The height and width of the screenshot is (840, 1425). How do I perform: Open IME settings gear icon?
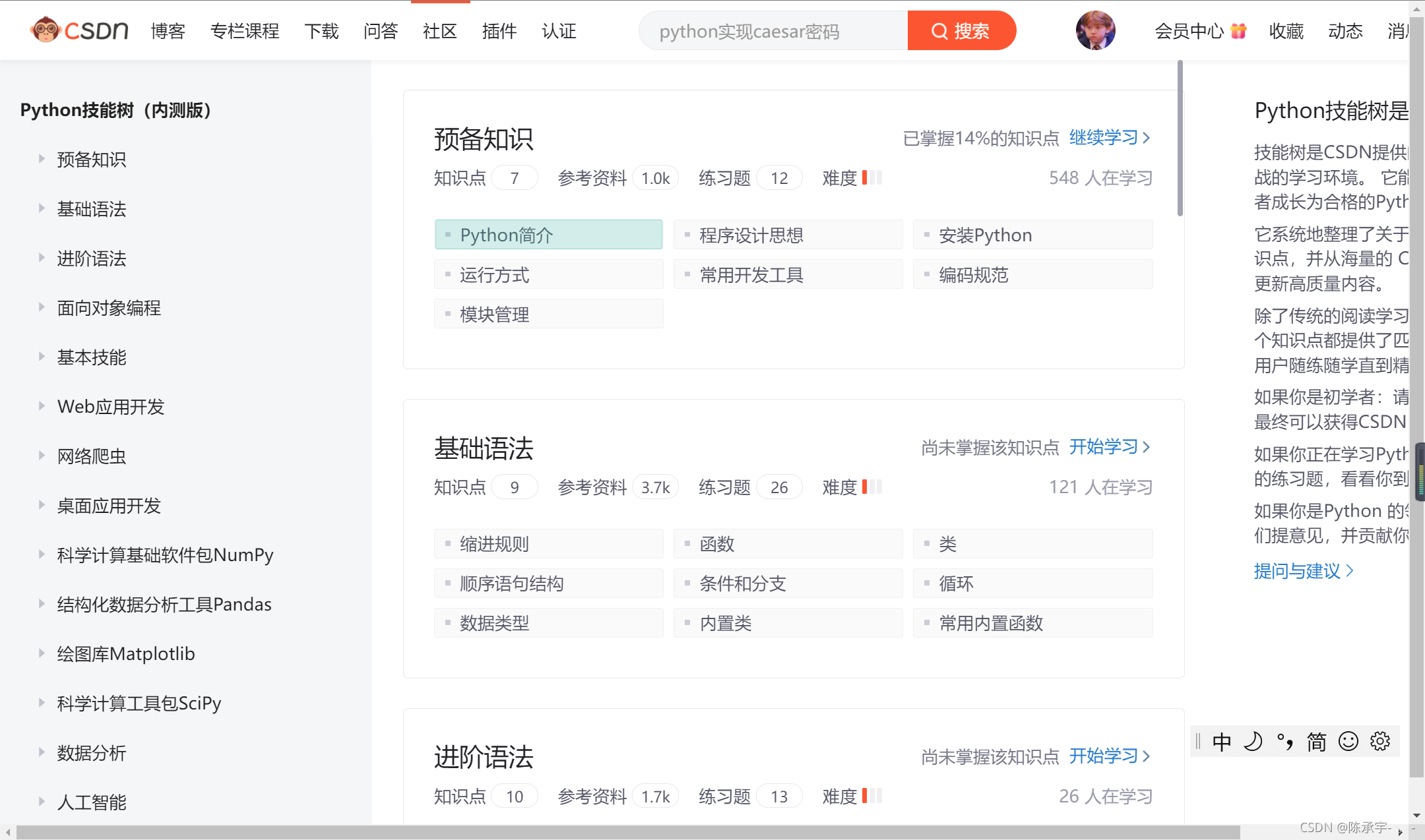pos(1380,742)
